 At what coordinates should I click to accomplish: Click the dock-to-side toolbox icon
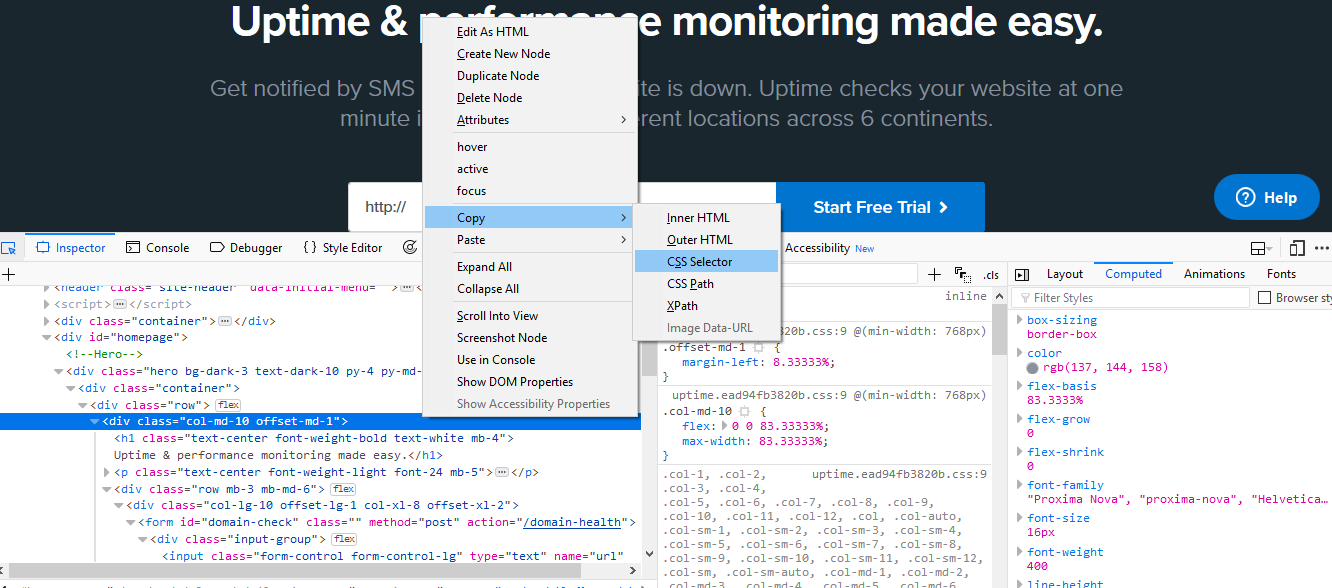[1257, 248]
